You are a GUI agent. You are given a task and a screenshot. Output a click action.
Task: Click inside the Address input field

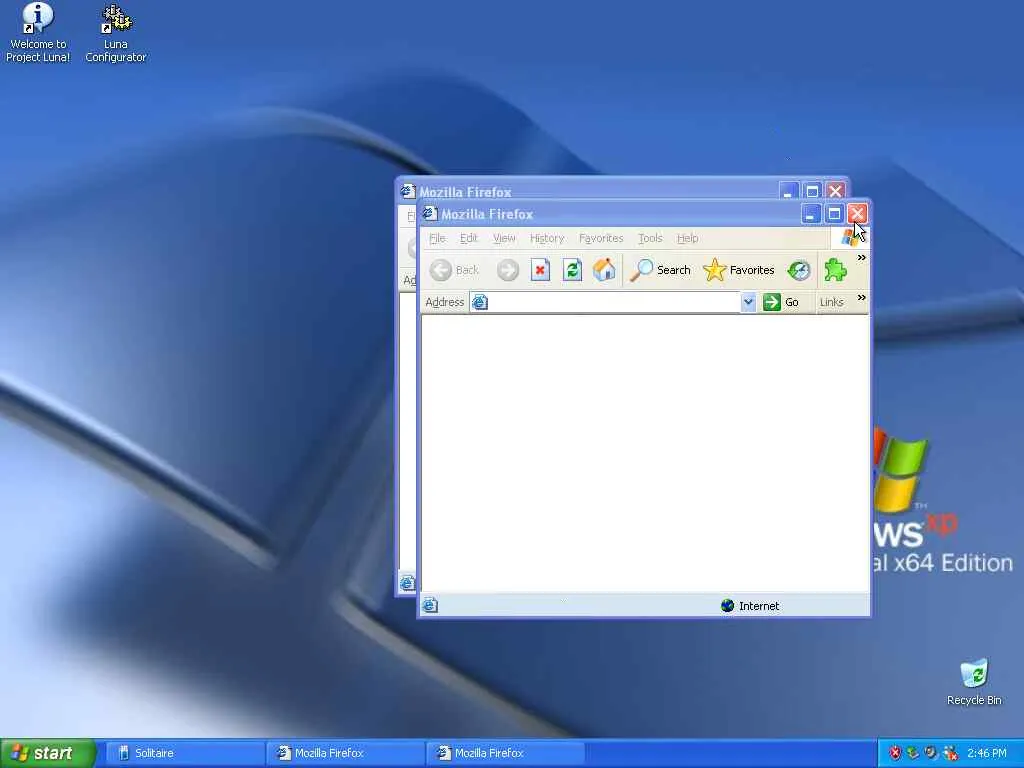tap(614, 302)
